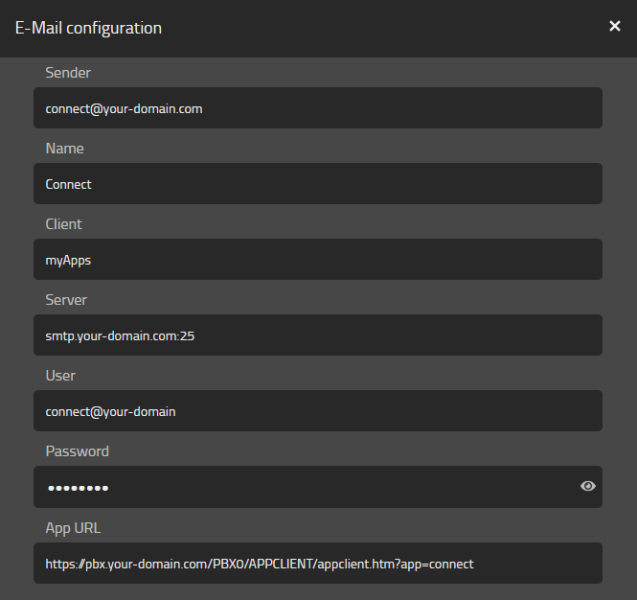This screenshot has width=637, height=600.
Task: Click the Sender field label
Action: coord(68,73)
